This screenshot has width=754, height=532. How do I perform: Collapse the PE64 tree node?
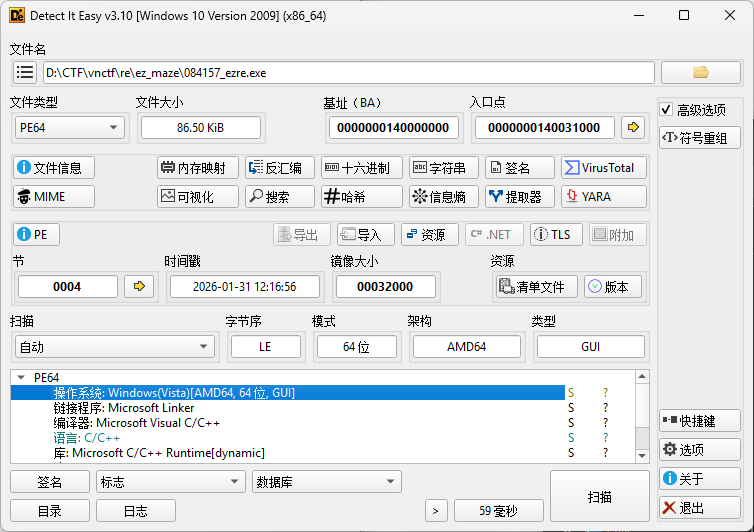point(22,378)
